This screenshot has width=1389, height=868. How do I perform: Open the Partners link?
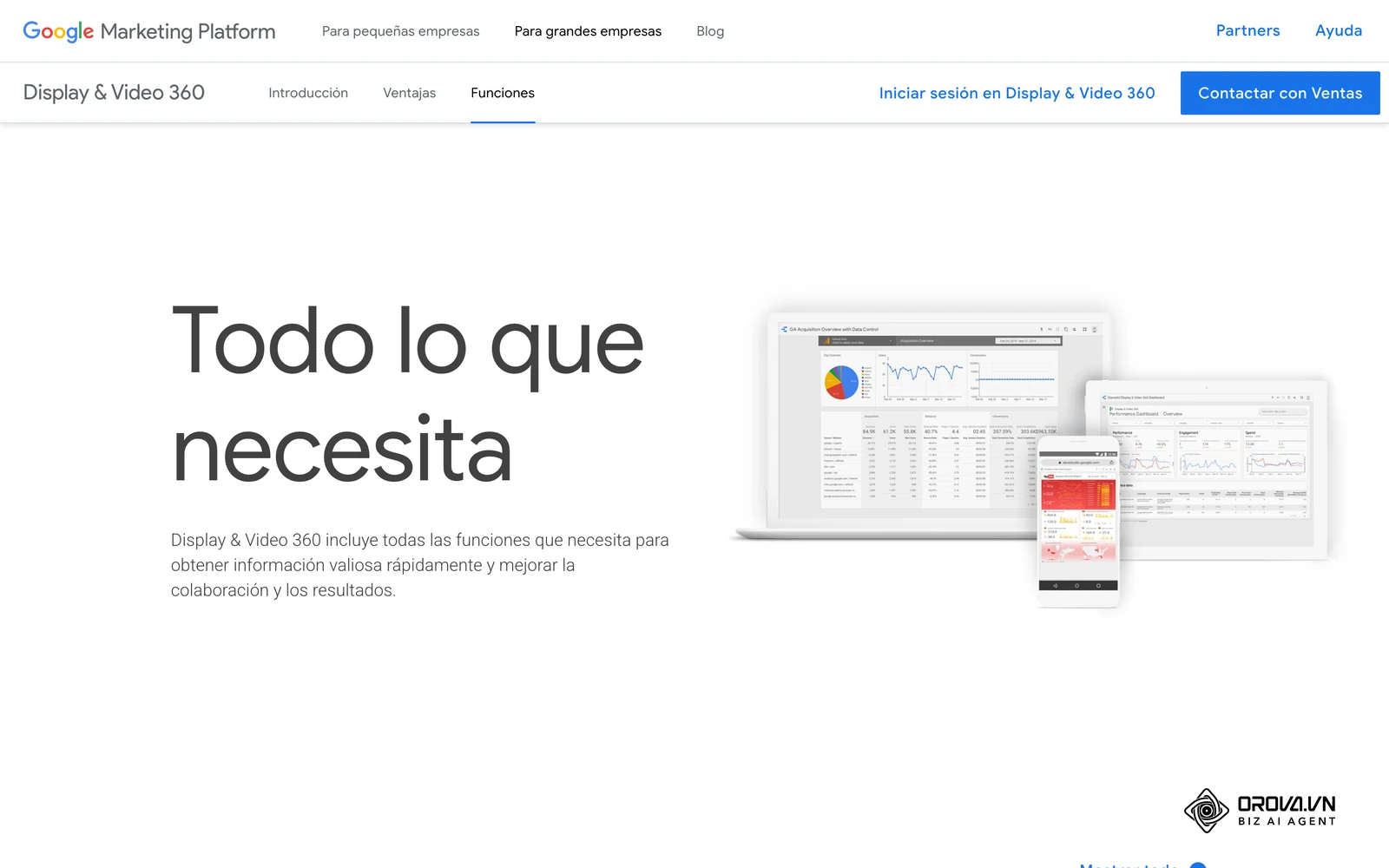(x=1247, y=30)
